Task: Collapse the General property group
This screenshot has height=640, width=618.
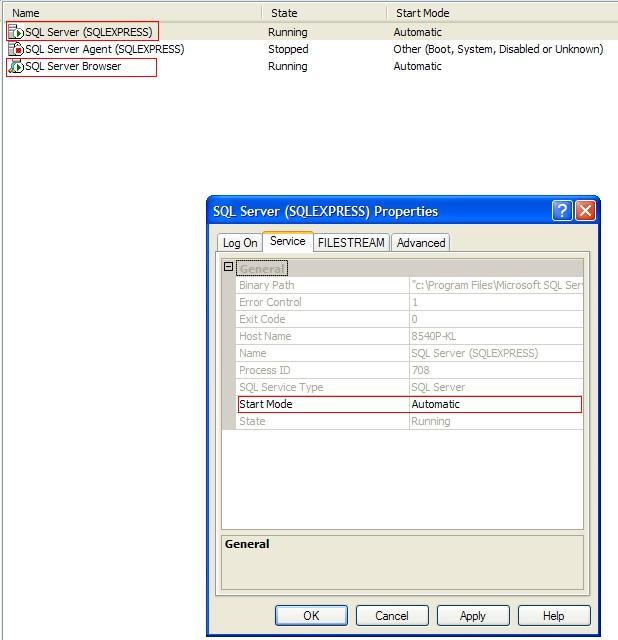Action: point(229,267)
